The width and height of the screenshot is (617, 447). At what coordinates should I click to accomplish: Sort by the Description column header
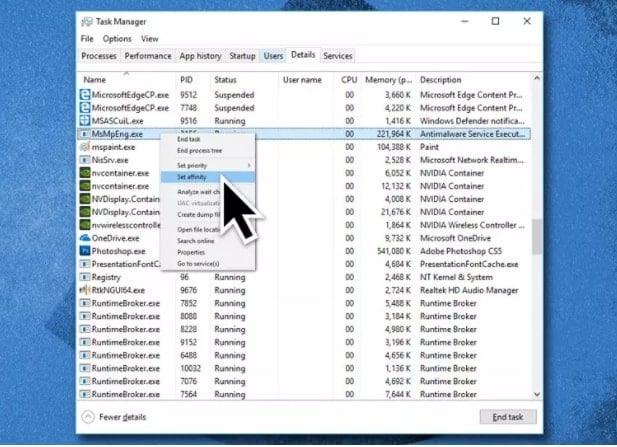tap(472, 80)
